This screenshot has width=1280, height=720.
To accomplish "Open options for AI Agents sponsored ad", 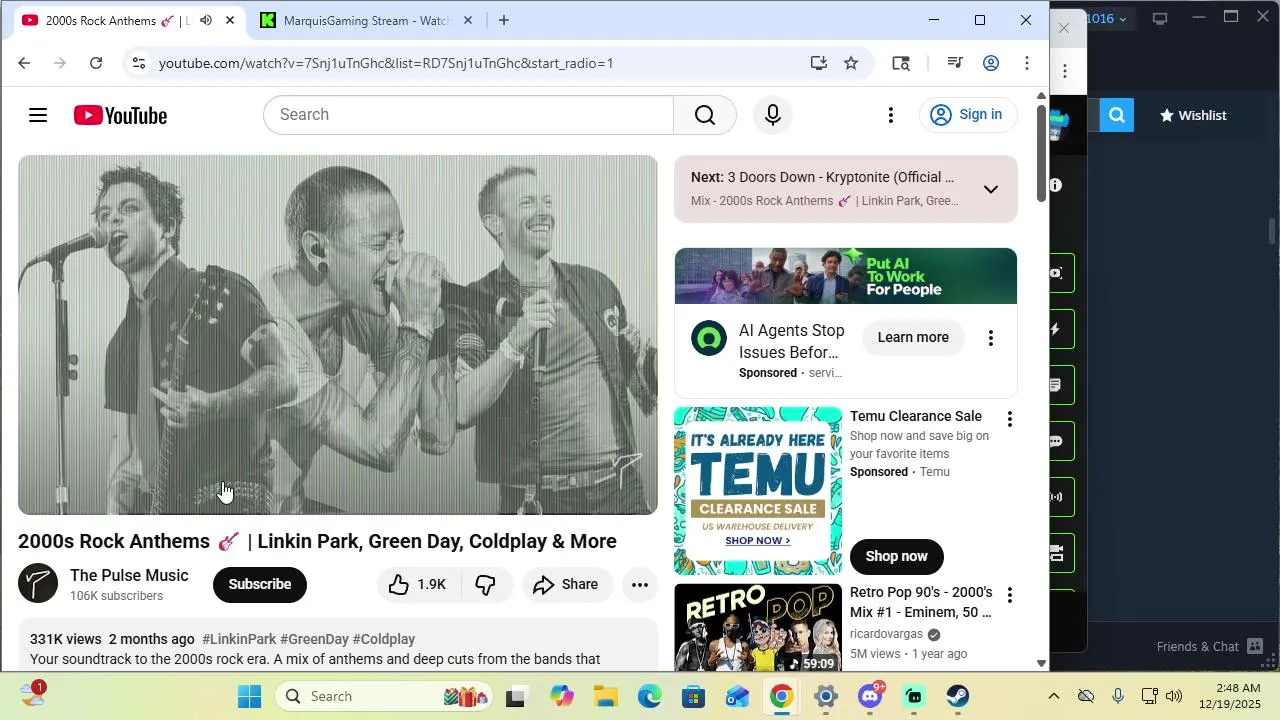I will click(x=991, y=338).
